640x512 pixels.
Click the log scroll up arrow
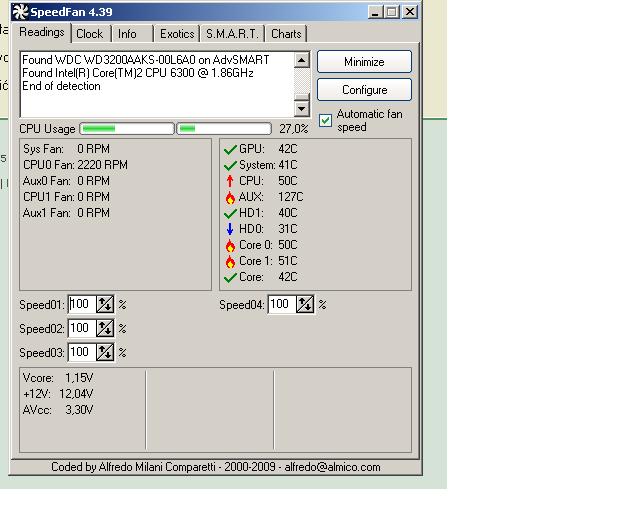pyautogui.click(x=302, y=60)
